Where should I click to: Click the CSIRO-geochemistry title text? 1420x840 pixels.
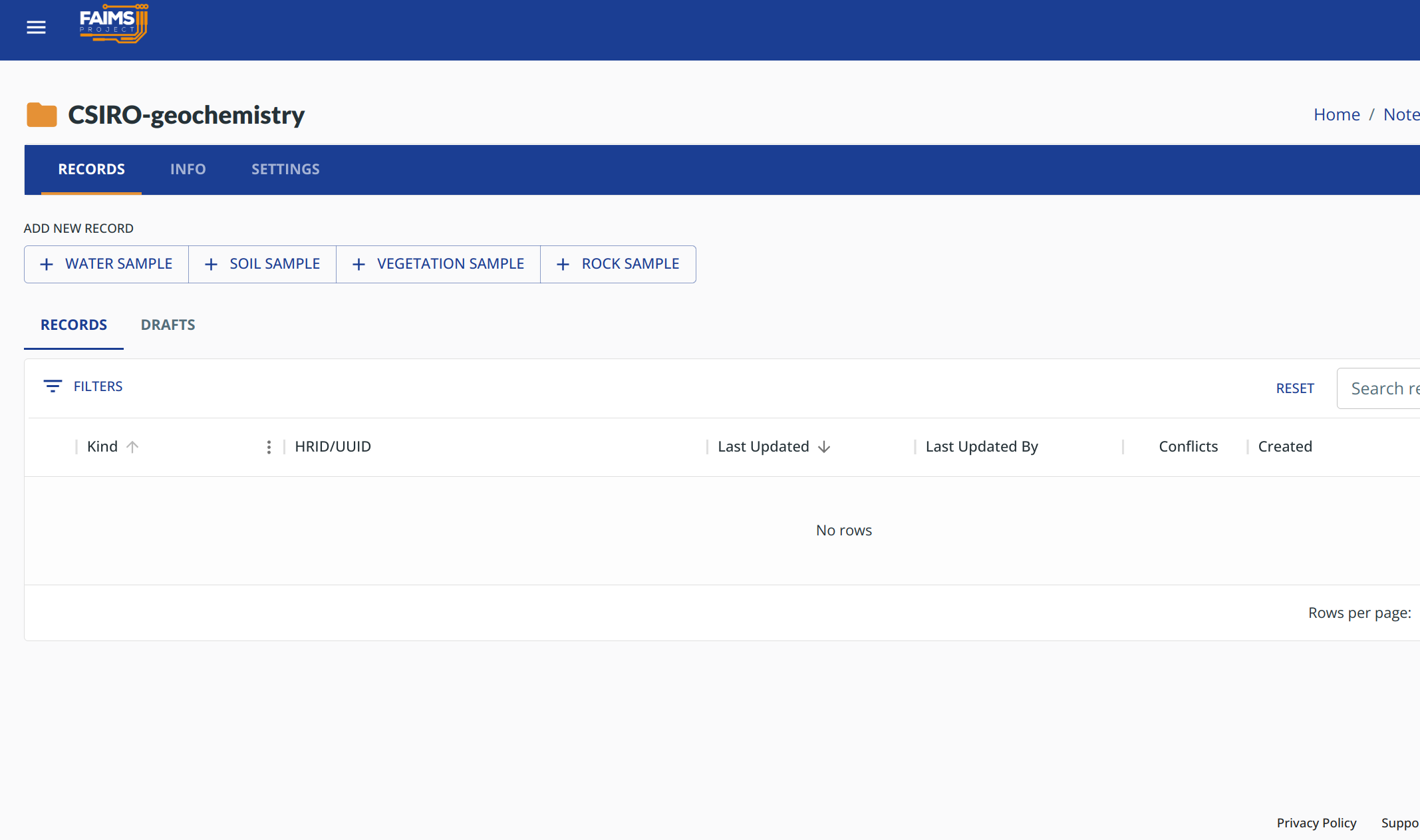(186, 114)
